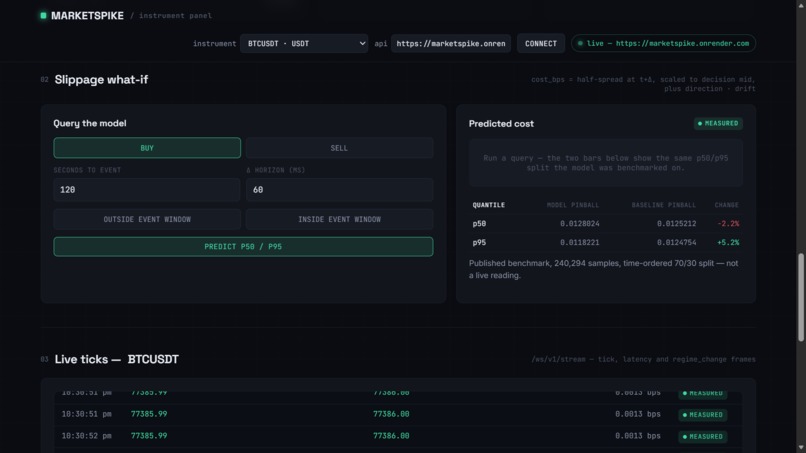Click the page vertical scrollbar thumb
Viewport: 806px width, 453px height.
tap(801, 297)
